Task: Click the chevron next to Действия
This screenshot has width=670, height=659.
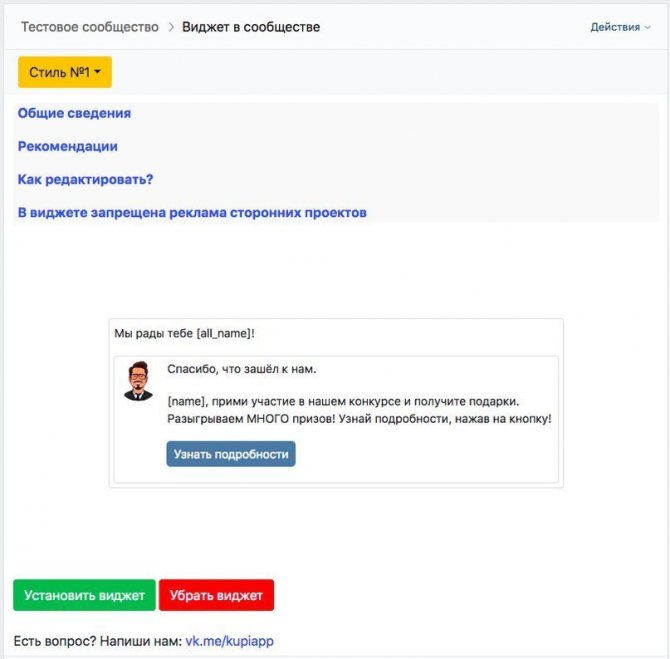Action: (x=647, y=27)
